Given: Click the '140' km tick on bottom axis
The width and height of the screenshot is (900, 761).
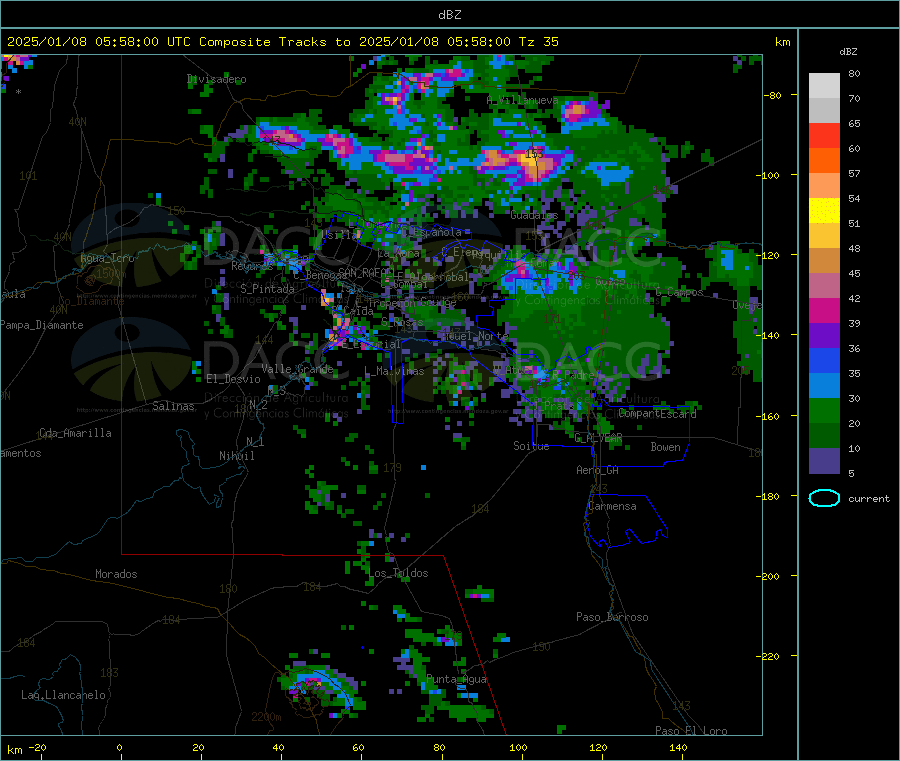Looking at the screenshot, I should 678,748.
